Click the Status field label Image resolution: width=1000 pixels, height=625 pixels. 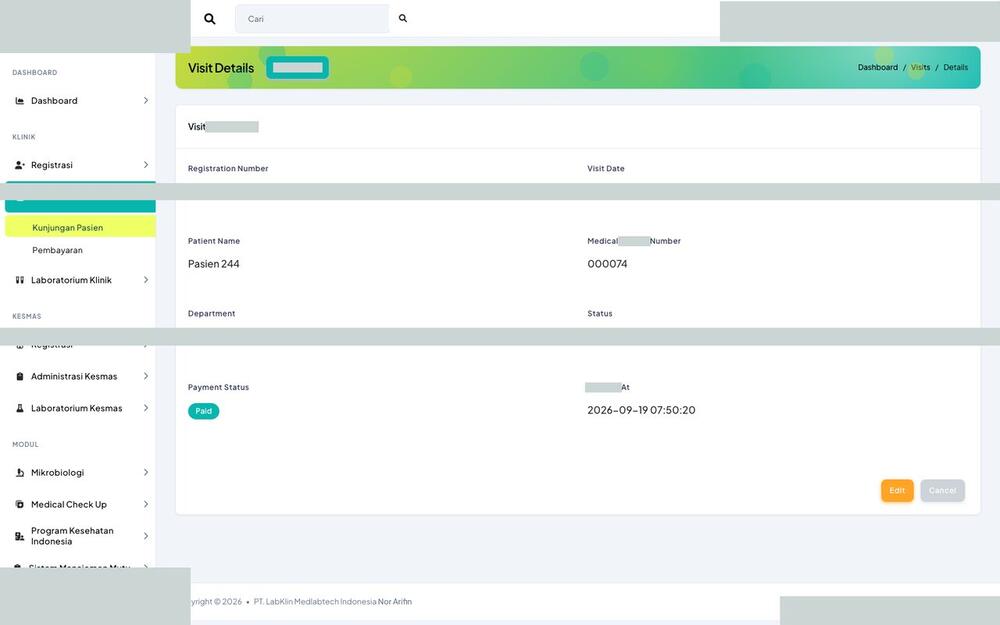599,314
